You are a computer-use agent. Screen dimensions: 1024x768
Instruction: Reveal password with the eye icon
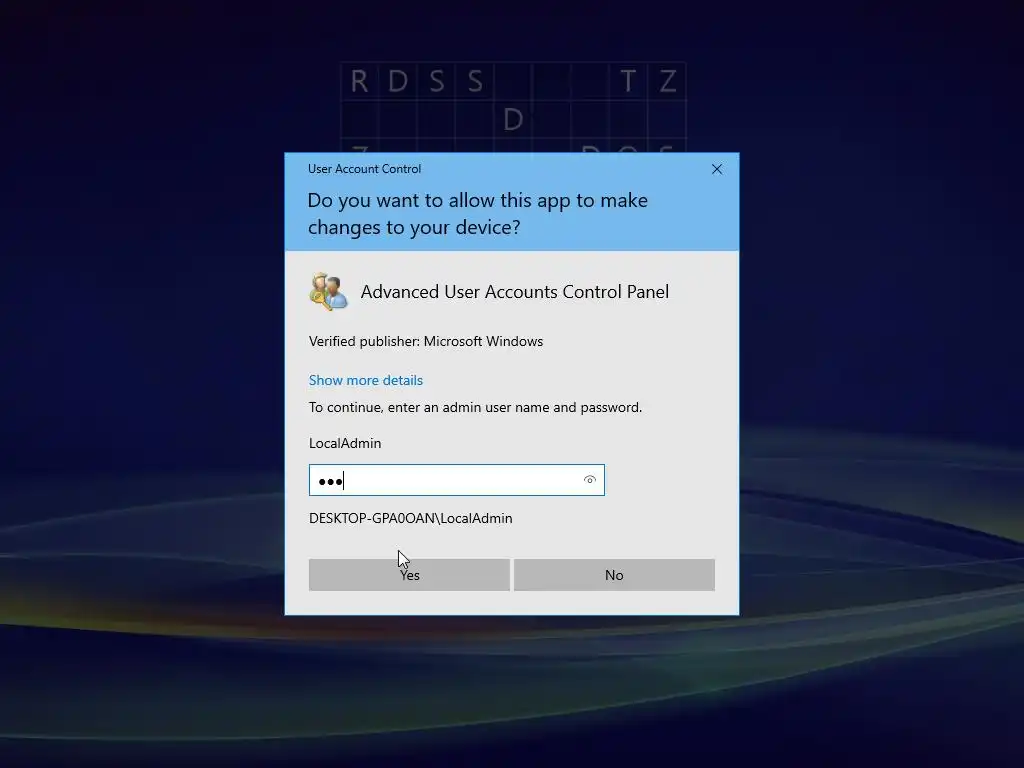pos(590,480)
